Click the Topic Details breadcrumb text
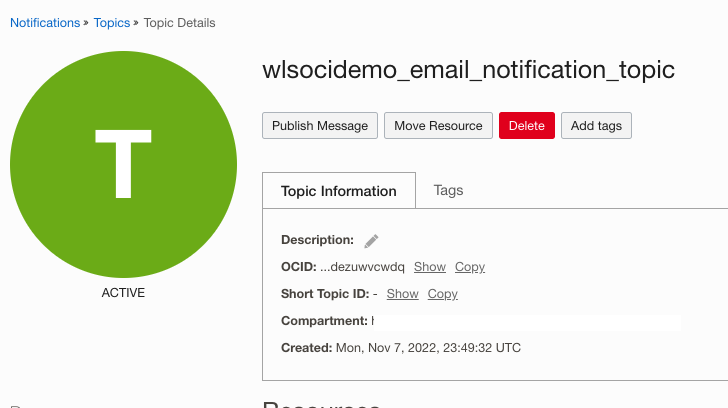 tap(179, 23)
